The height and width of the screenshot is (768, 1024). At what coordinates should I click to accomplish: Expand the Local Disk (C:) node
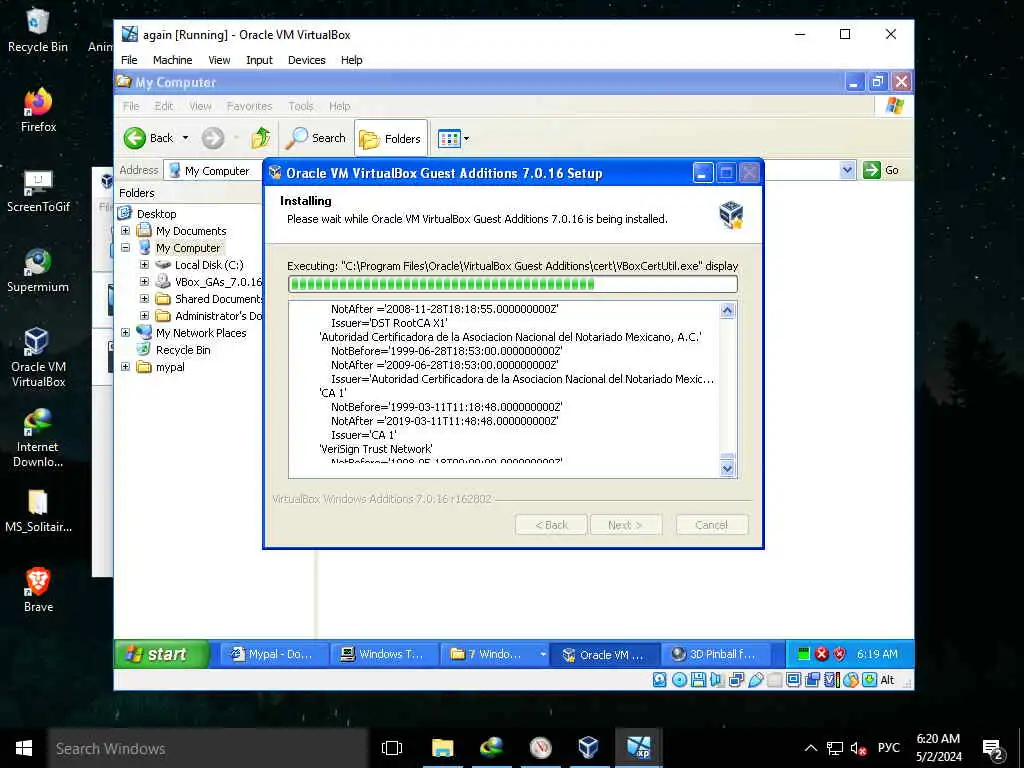click(144, 264)
